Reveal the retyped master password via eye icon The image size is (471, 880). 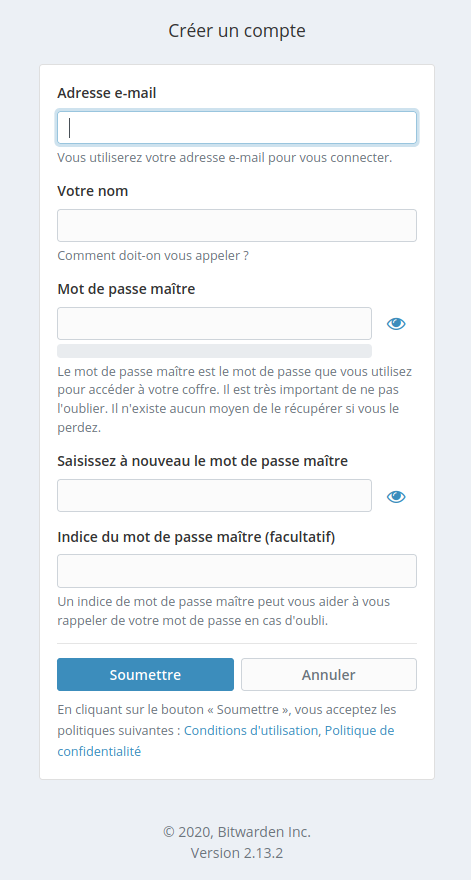coord(396,496)
